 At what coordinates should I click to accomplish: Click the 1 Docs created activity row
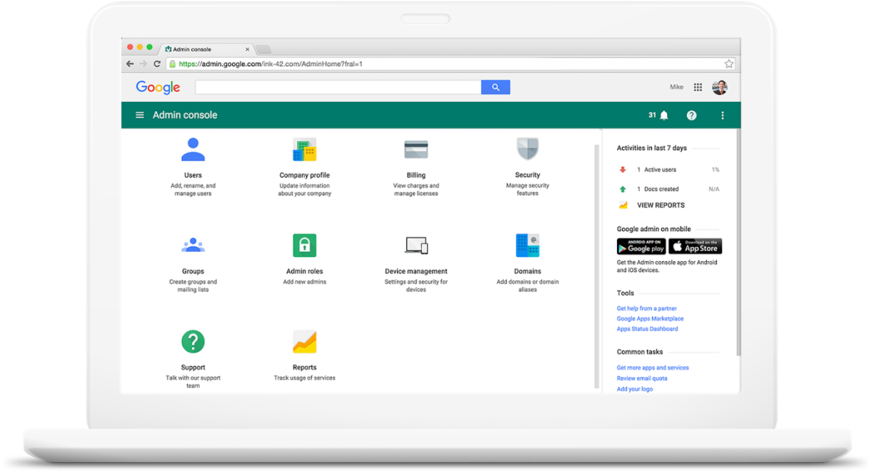coord(668,189)
